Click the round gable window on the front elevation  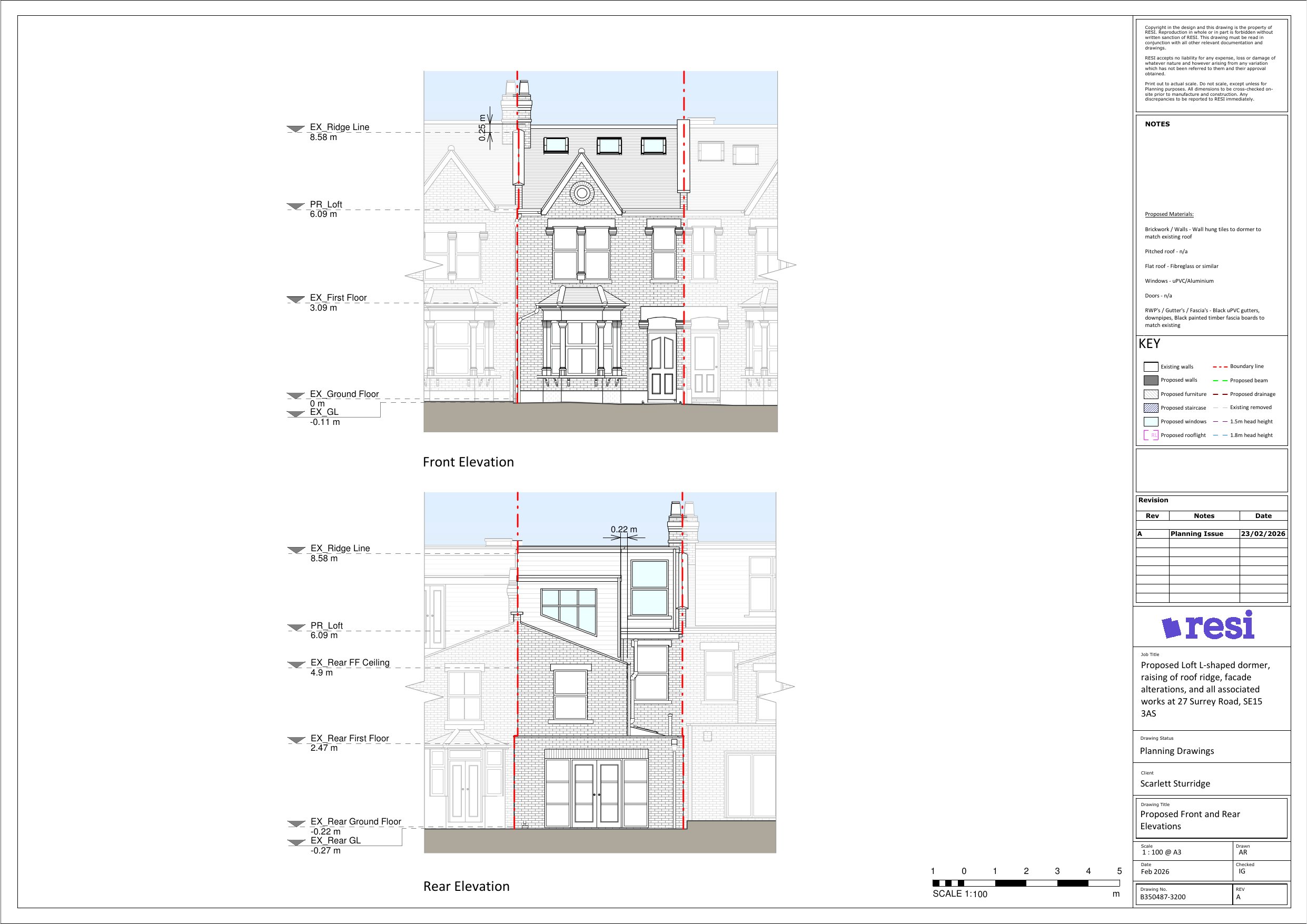click(x=582, y=193)
